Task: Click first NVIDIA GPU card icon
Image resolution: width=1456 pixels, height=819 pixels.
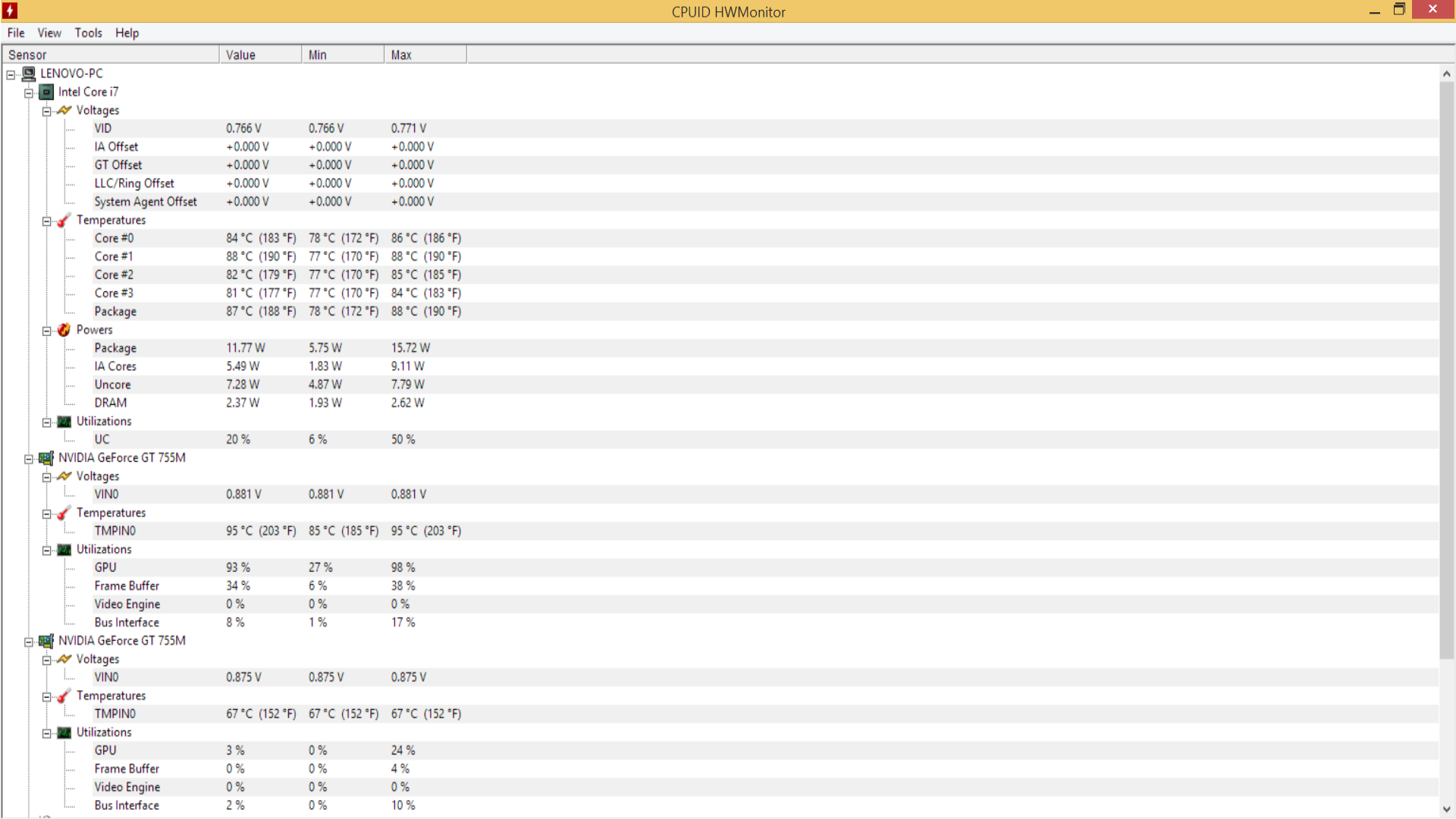Action: tap(46, 458)
